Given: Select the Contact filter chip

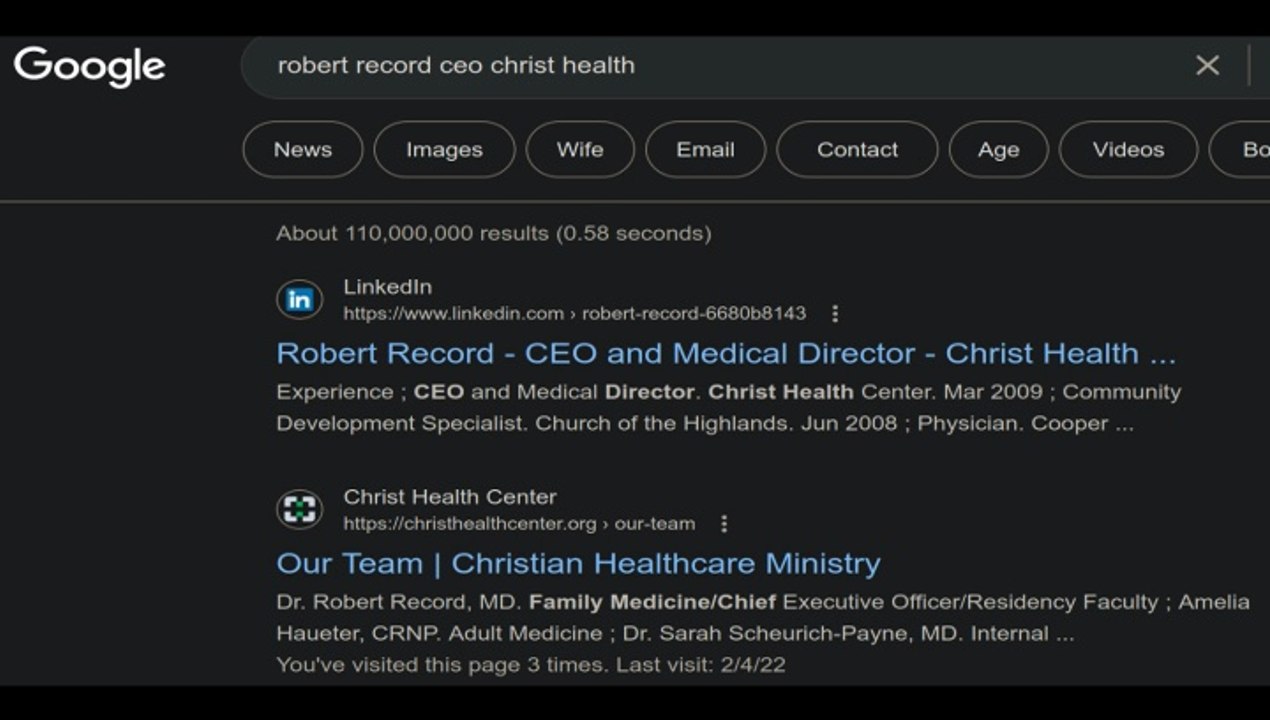Looking at the screenshot, I should (x=857, y=149).
